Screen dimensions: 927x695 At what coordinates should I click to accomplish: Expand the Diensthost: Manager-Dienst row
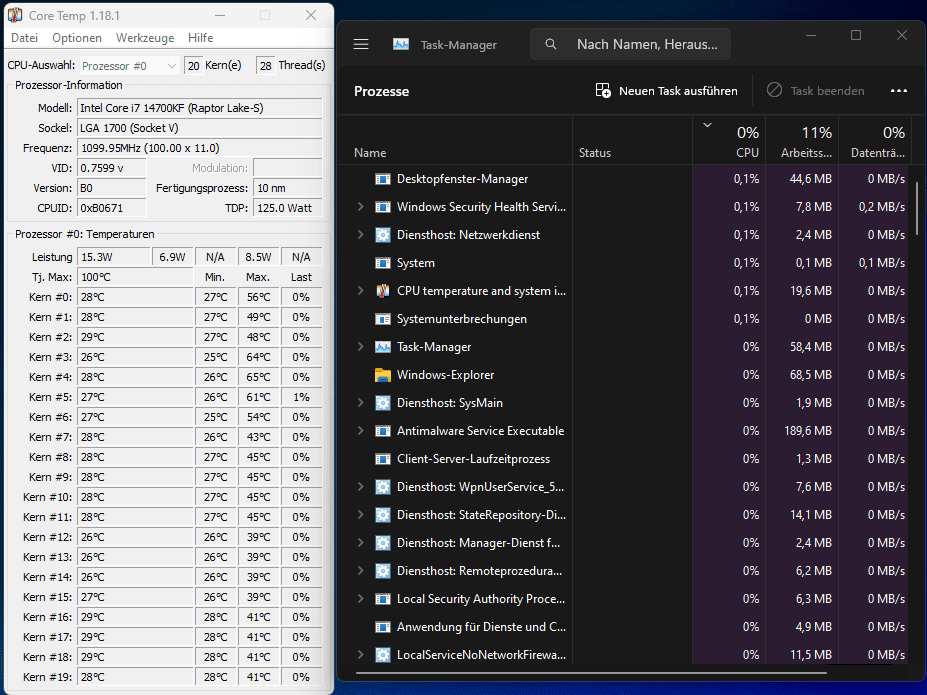point(361,543)
